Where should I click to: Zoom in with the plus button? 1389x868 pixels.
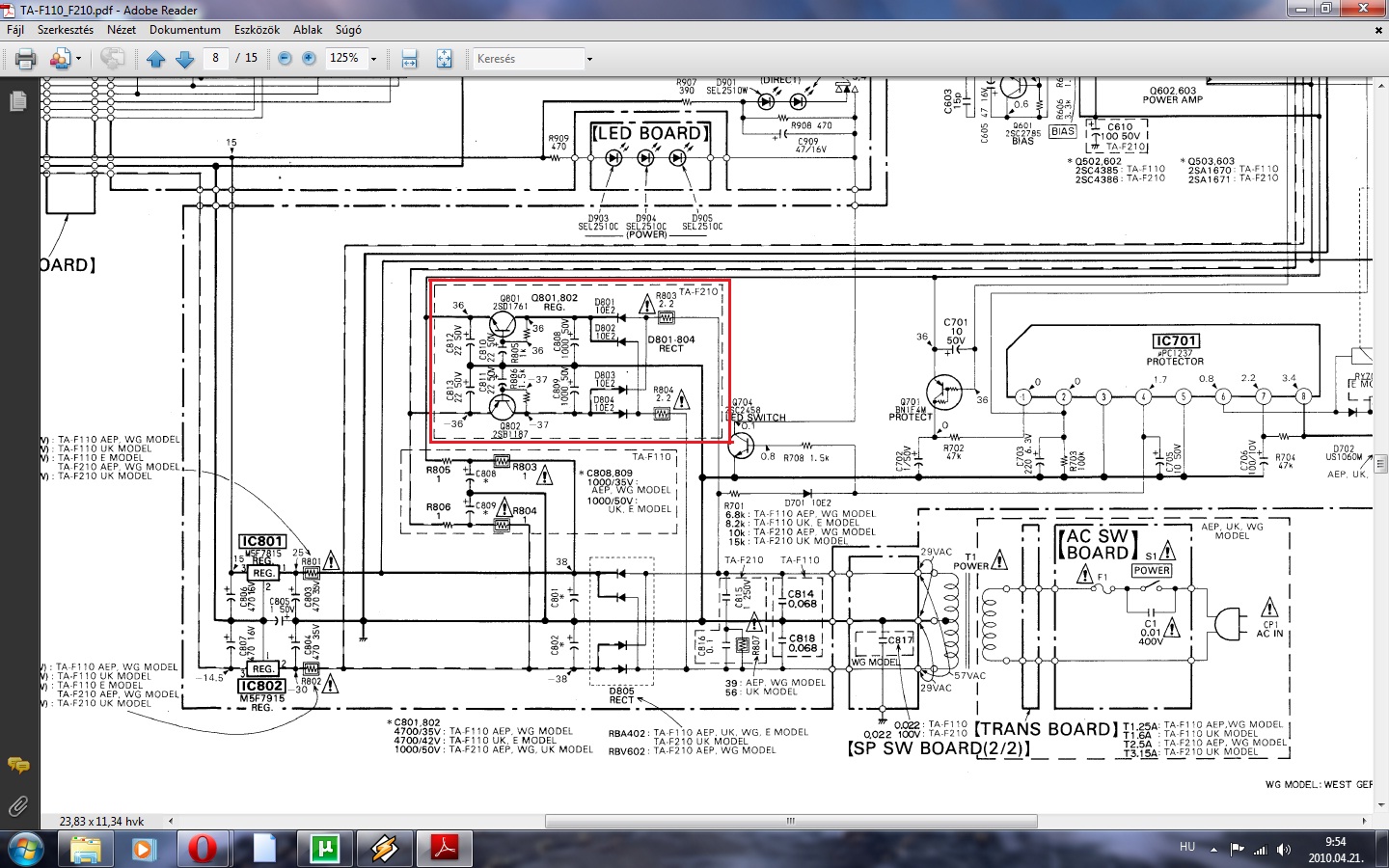click(x=309, y=59)
